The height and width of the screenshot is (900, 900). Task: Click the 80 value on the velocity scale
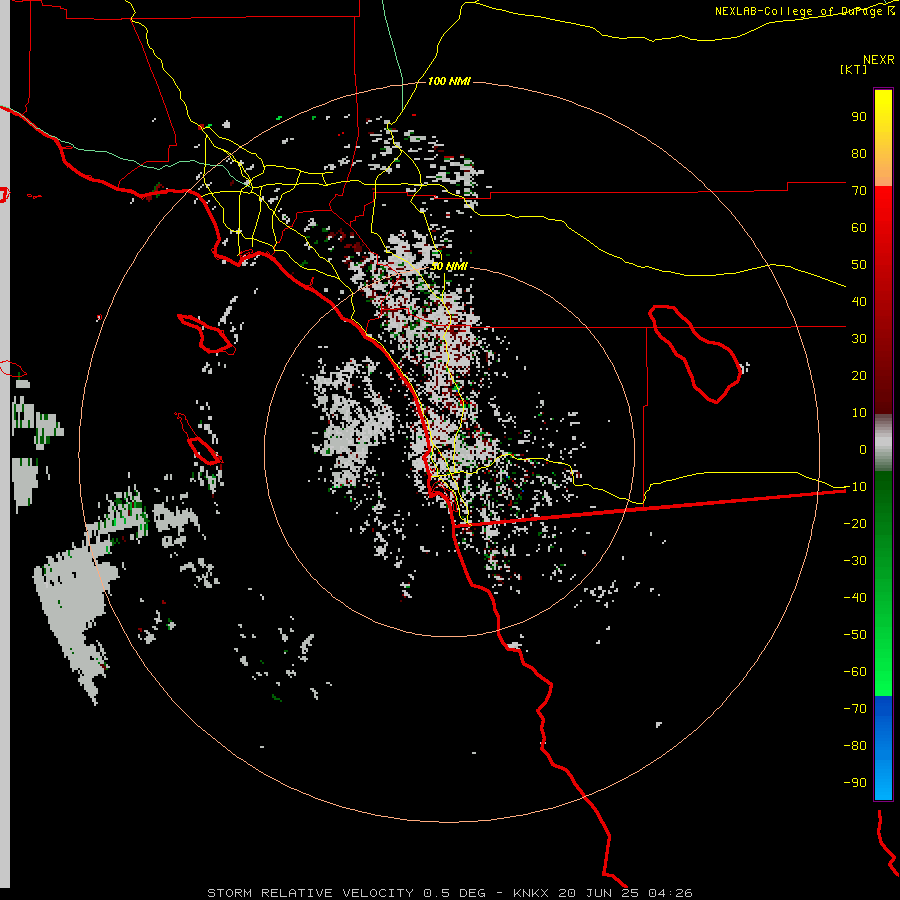point(859,154)
